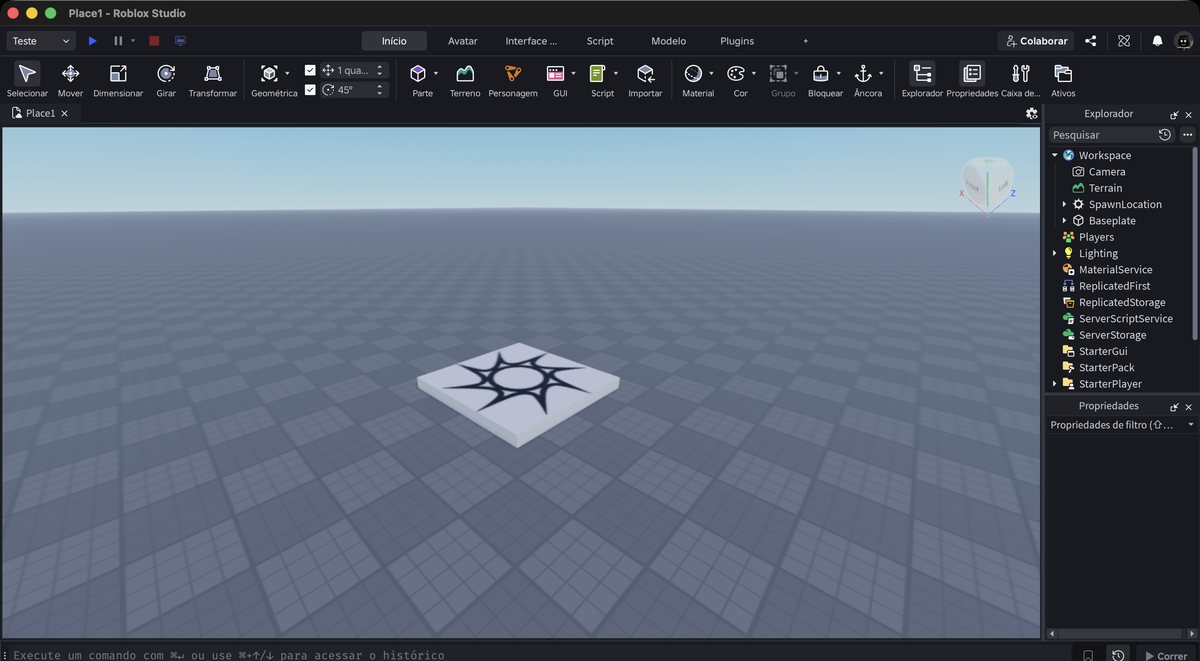The width and height of the screenshot is (1200, 661).
Task: Click the Correr button
Action: point(1165,656)
